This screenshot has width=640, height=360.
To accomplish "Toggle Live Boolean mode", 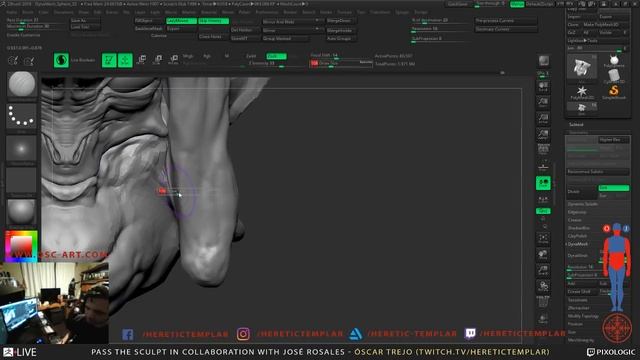I will coord(61,60).
